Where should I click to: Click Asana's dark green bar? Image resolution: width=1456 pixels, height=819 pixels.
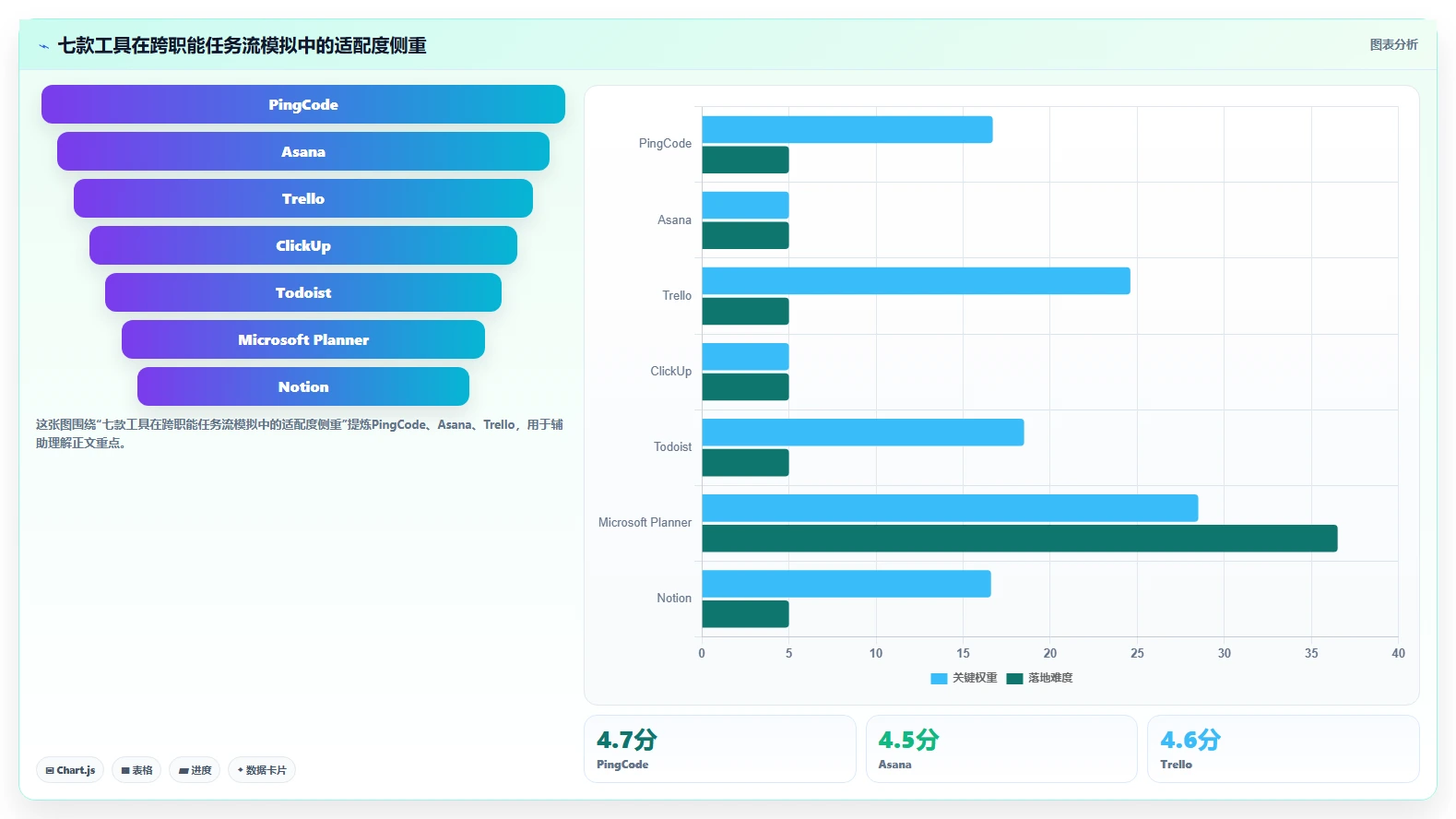point(745,235)
